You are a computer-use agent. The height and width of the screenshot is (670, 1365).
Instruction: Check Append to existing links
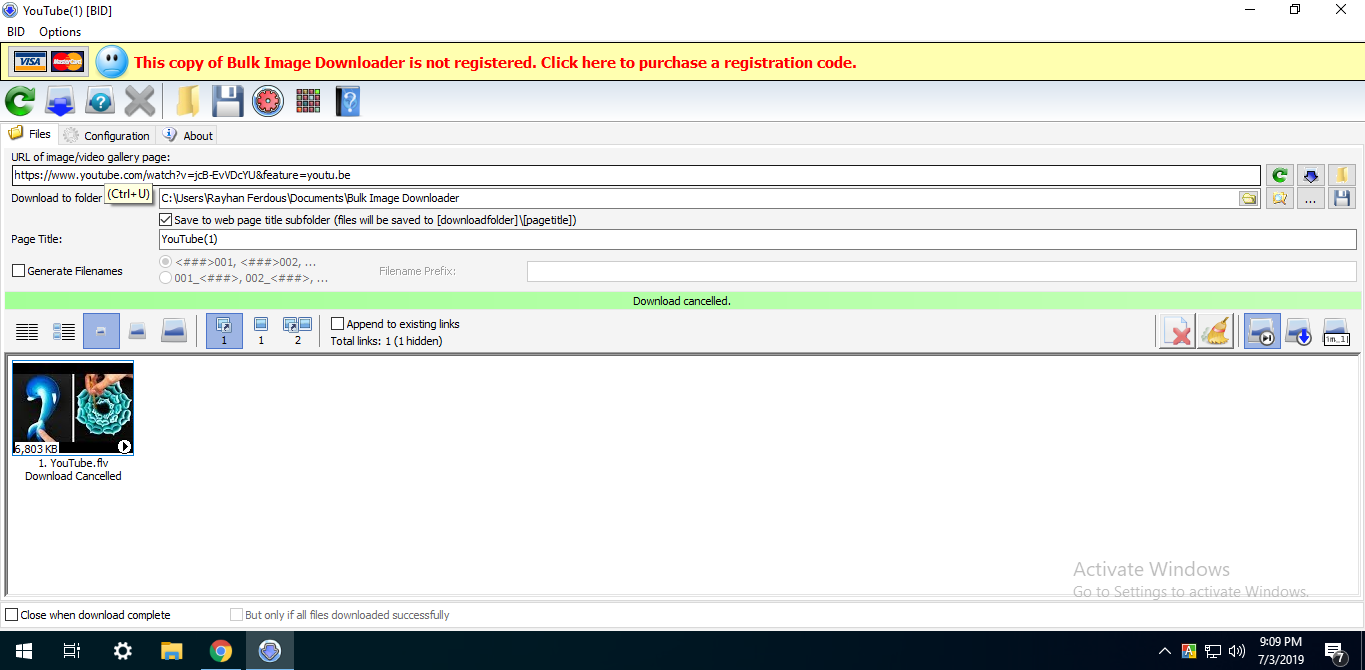coord(337,324)
